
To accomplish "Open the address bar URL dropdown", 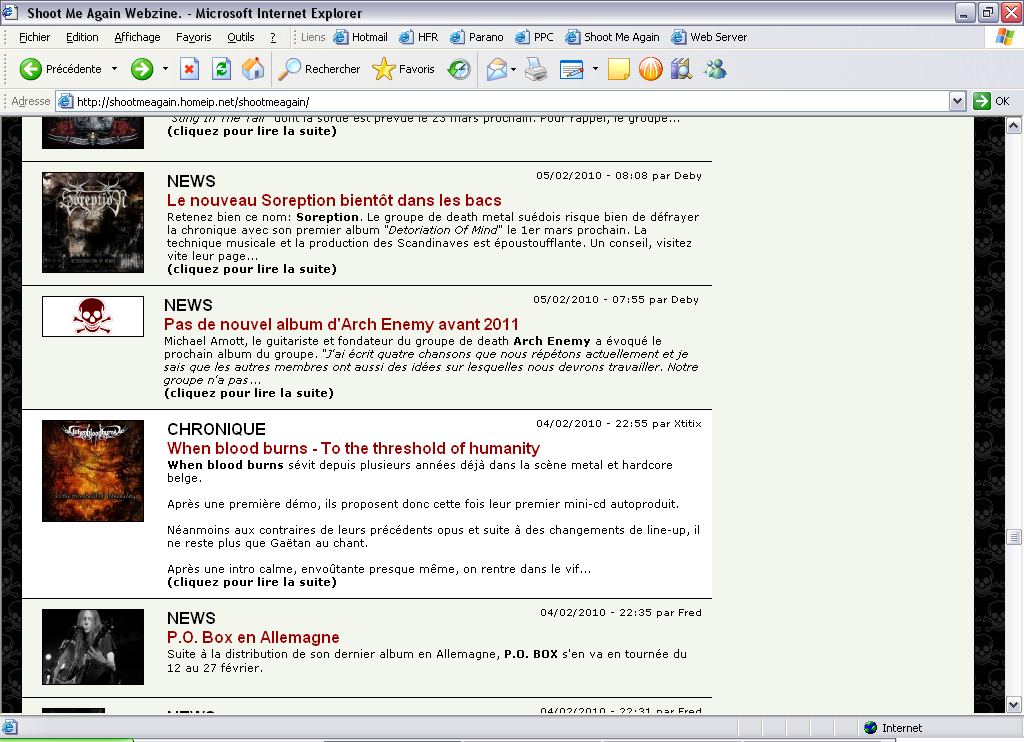I will pos(957,101).
